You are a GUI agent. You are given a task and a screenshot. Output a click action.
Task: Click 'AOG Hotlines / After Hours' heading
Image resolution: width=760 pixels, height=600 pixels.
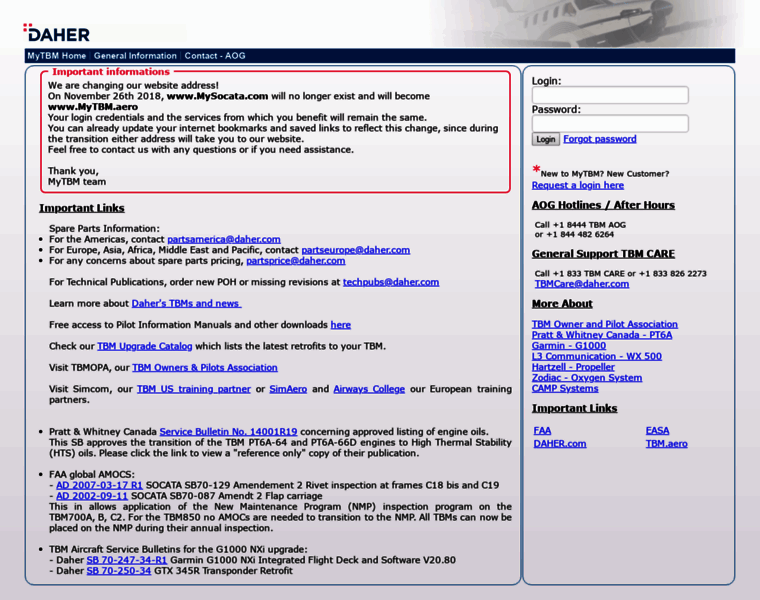tap(603, 205)
